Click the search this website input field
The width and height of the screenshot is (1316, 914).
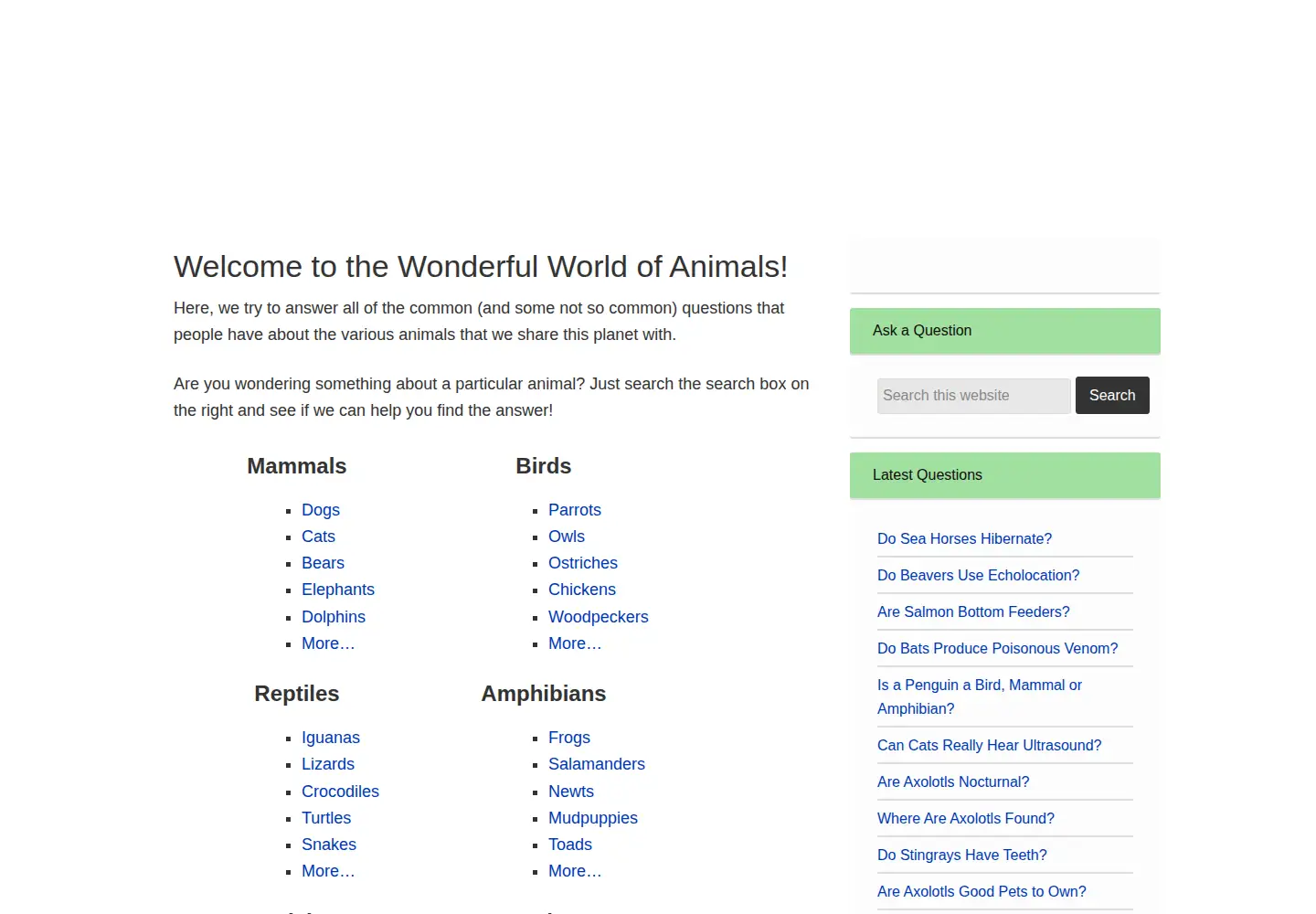973,396
